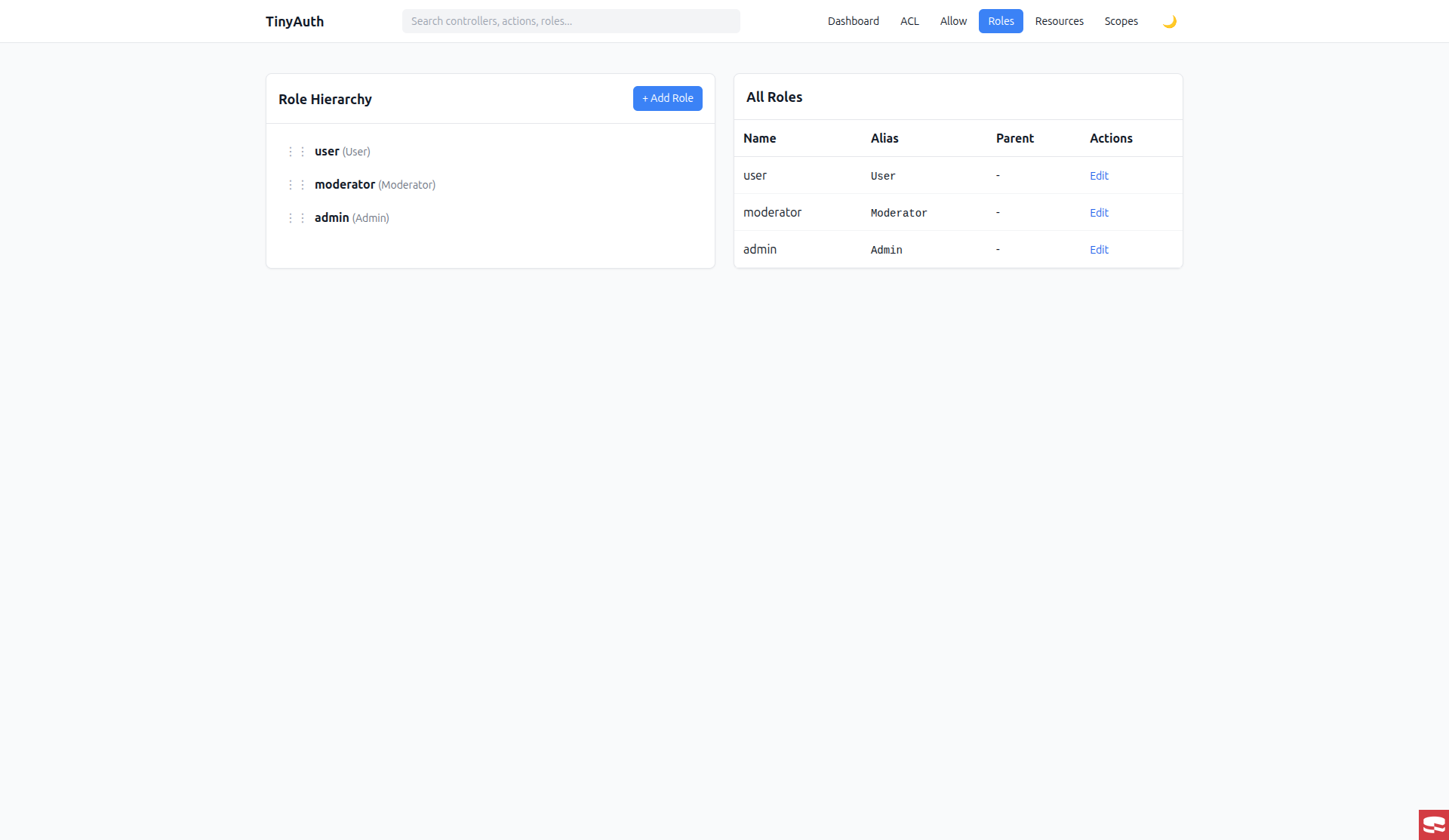
Task: Open the Resources page
Action: pyautogui.click(x=1059, y=21)
